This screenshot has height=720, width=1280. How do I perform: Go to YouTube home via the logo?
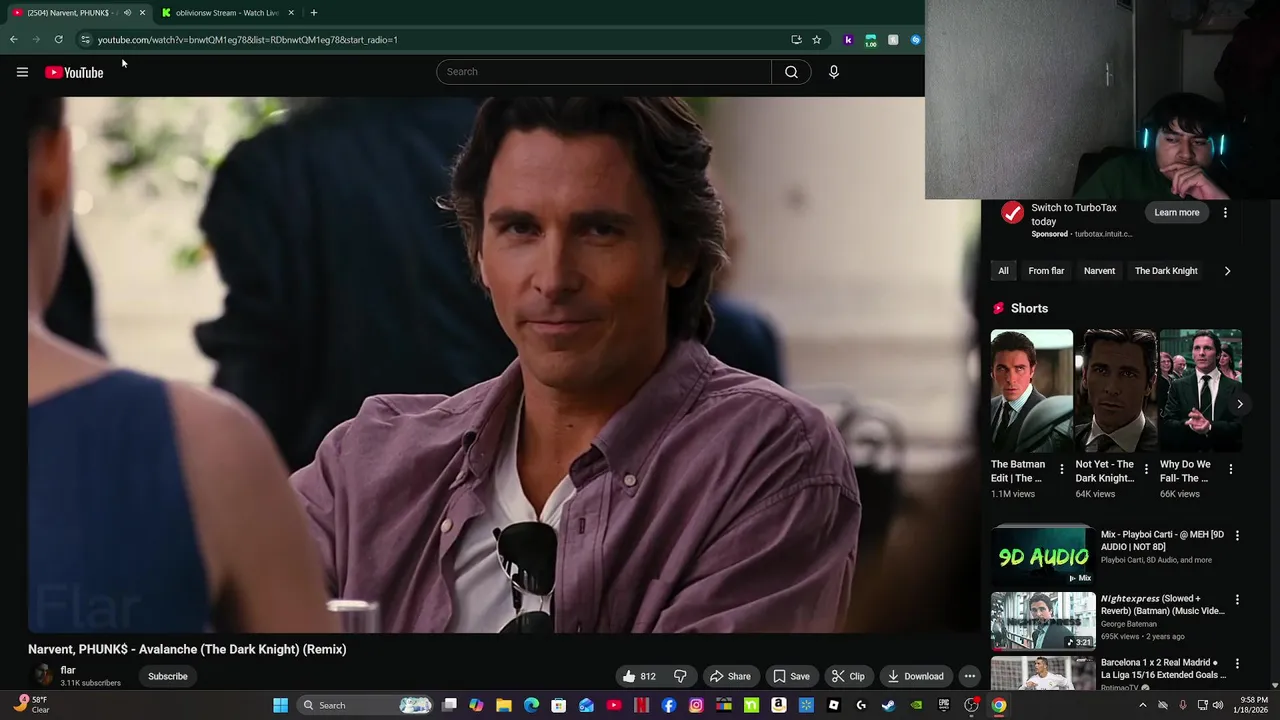(x=74, y=72)
